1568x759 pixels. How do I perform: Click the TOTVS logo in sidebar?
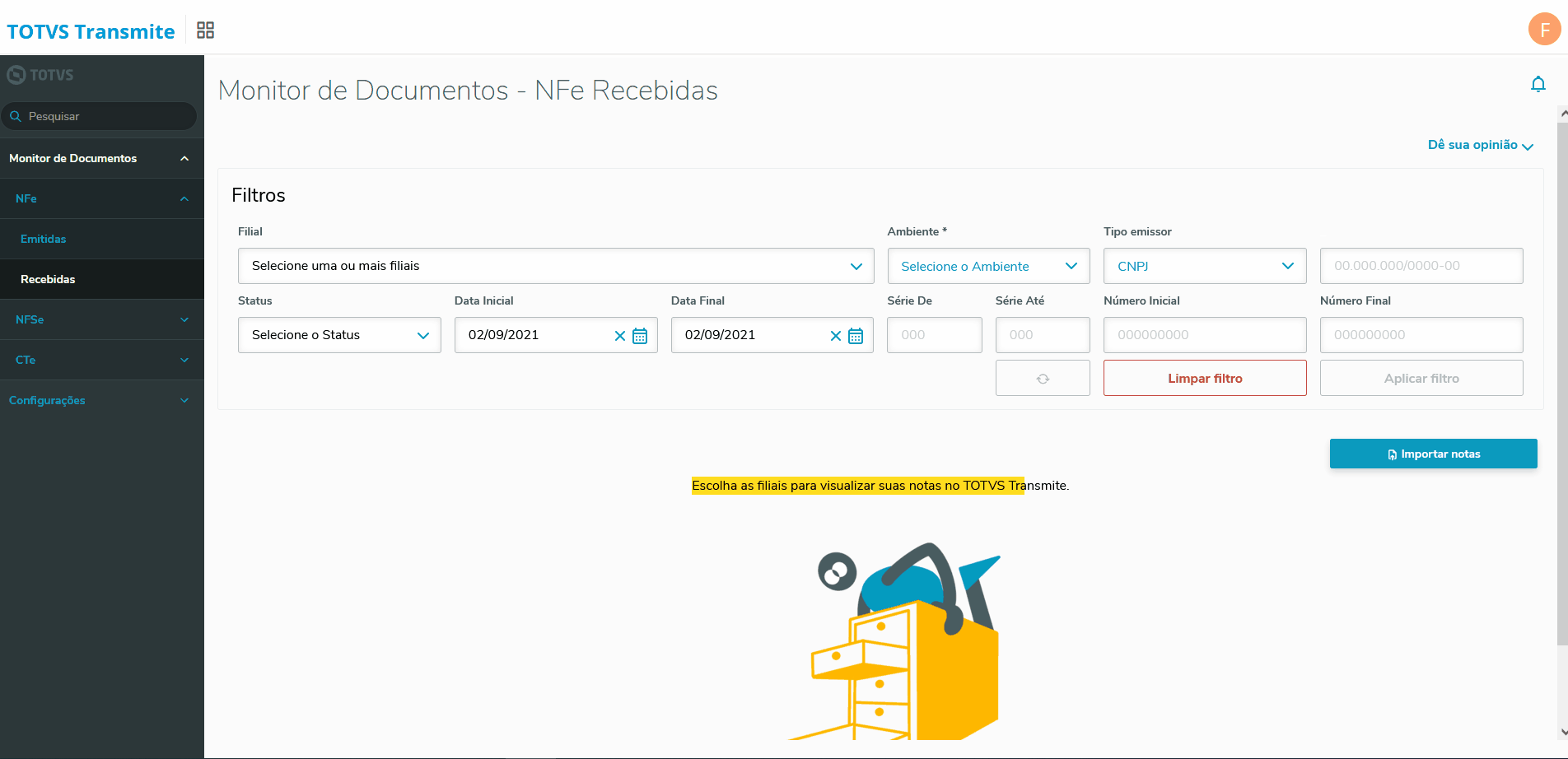click(40, 75)
